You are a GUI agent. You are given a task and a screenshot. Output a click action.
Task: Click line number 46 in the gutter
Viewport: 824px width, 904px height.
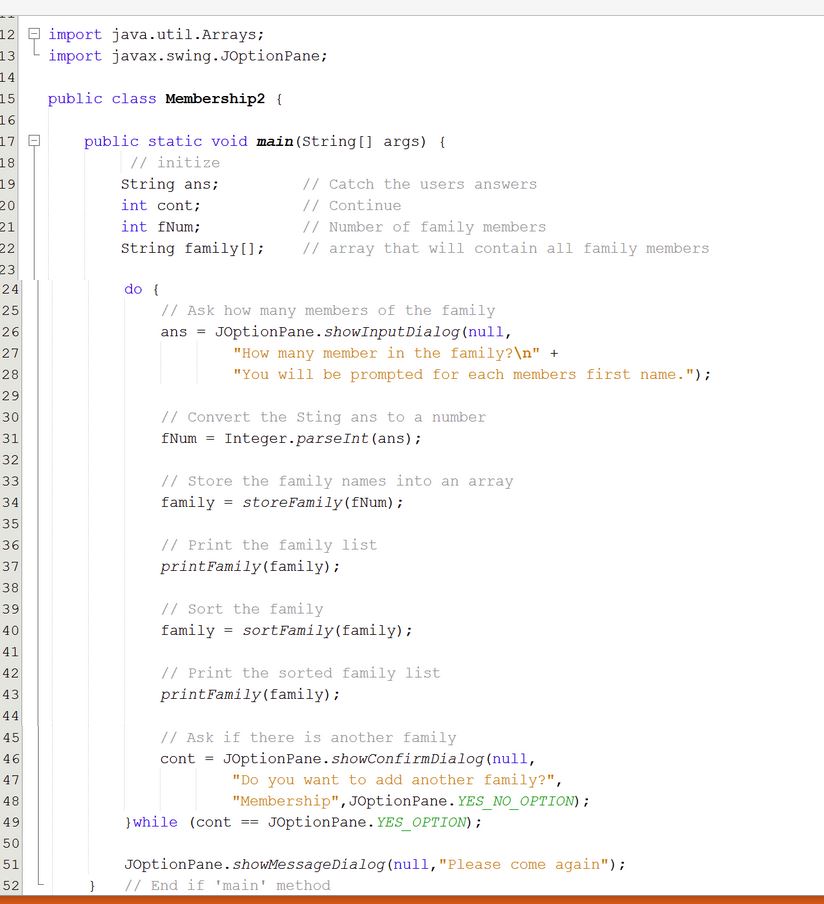point(11,759)
